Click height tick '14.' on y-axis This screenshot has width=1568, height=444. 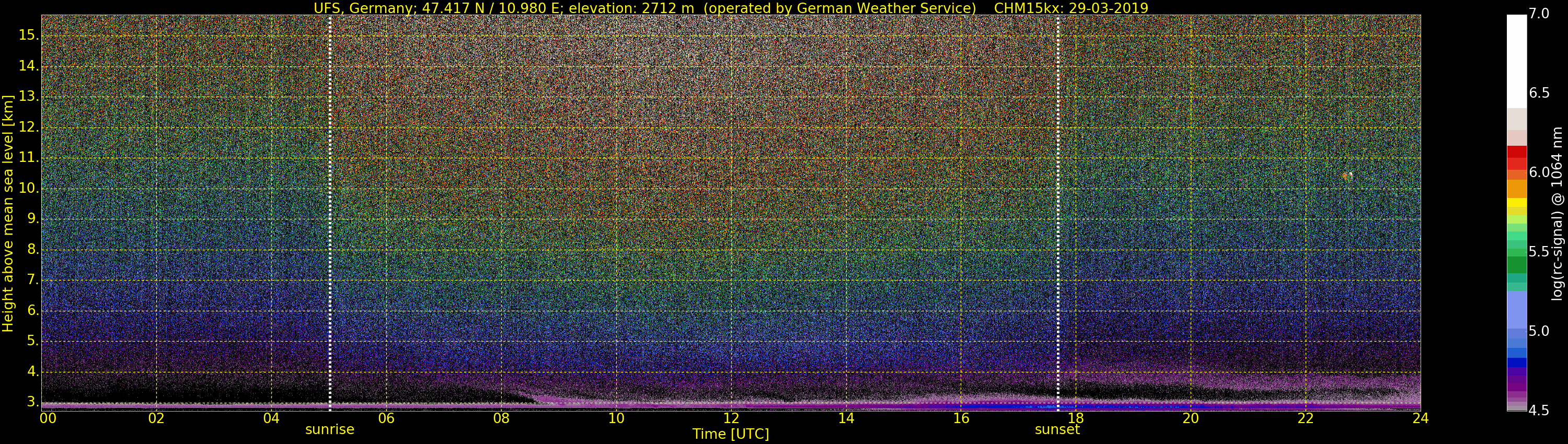[29, 66]
